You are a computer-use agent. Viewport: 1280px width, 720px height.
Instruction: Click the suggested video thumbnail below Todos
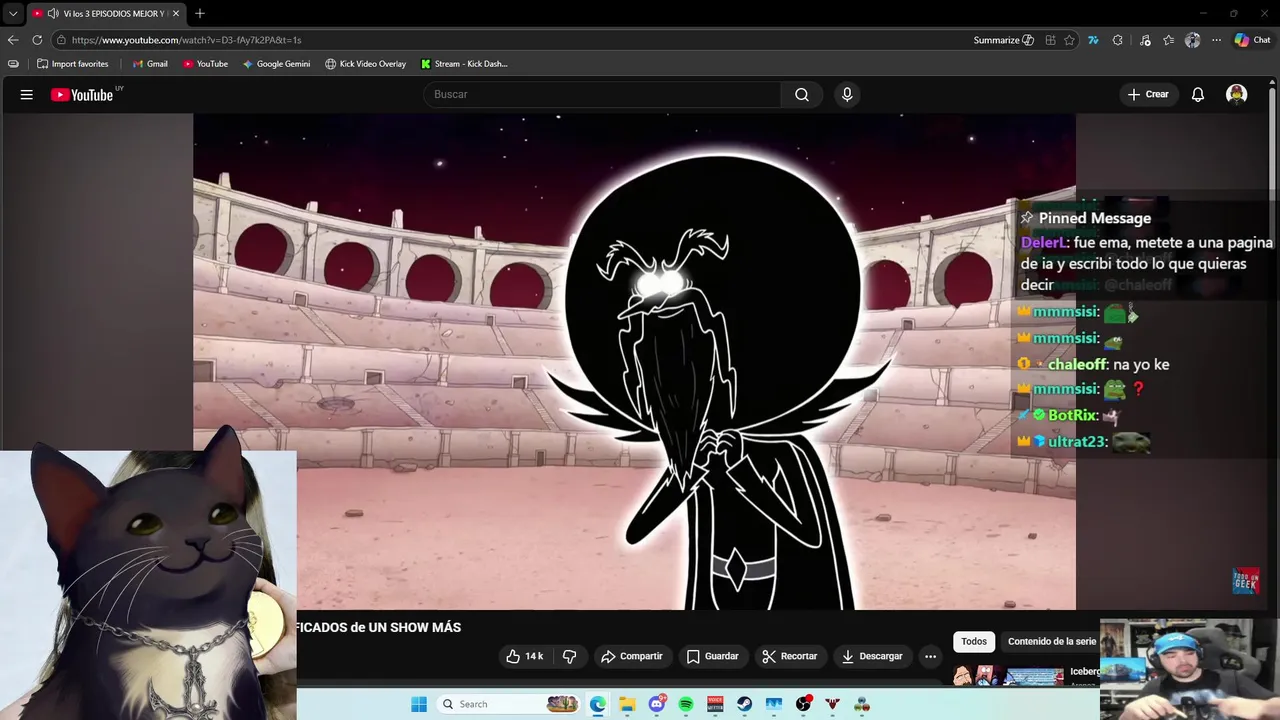click(x=1008, y=676)
